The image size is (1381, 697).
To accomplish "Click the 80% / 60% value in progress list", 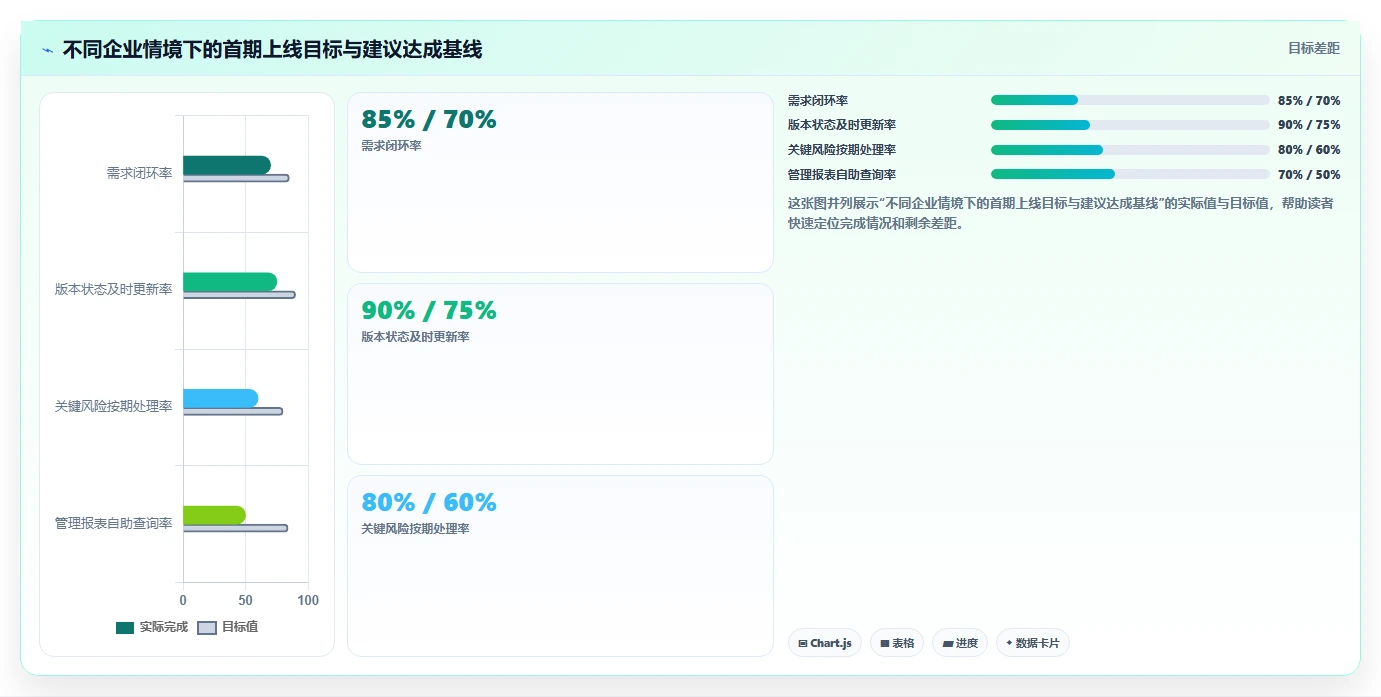I will tap(1309, 150).
